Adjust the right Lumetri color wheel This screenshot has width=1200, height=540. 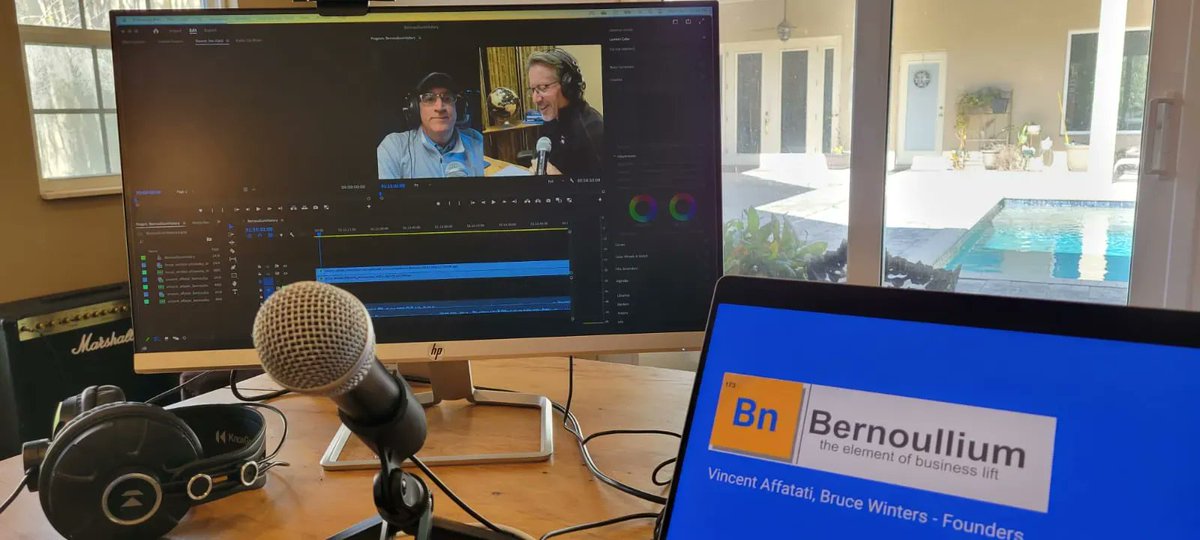point(683,207)
